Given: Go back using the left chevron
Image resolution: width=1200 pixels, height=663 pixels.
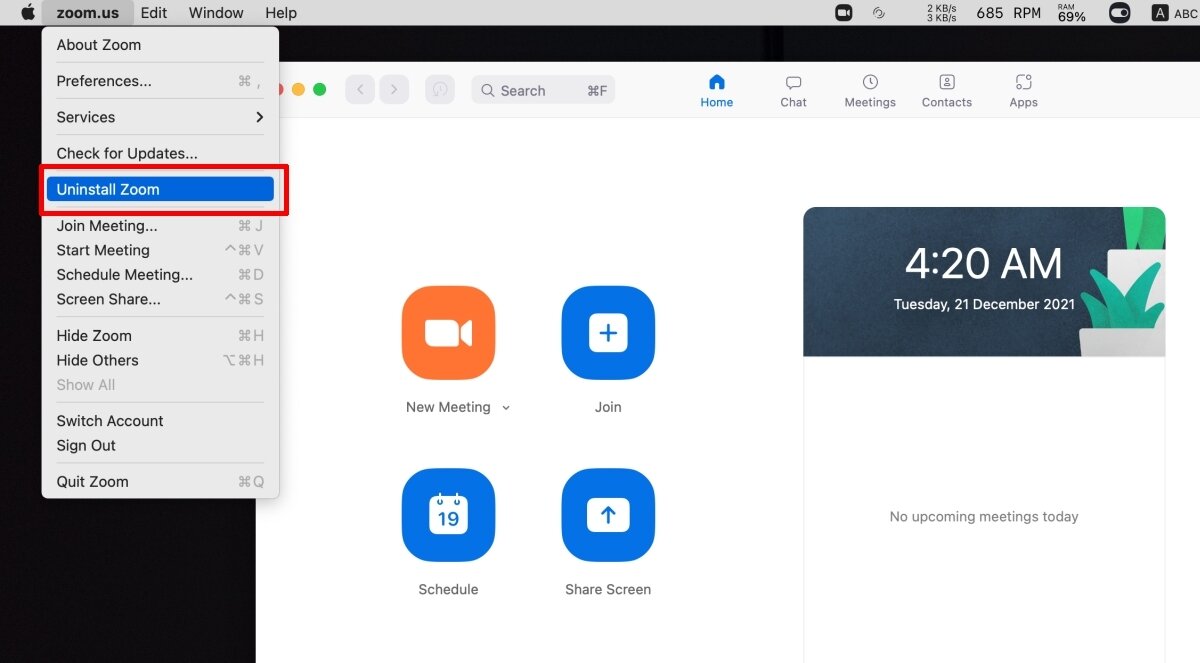Looking at the screenshot, I should [x=360, y=90].
